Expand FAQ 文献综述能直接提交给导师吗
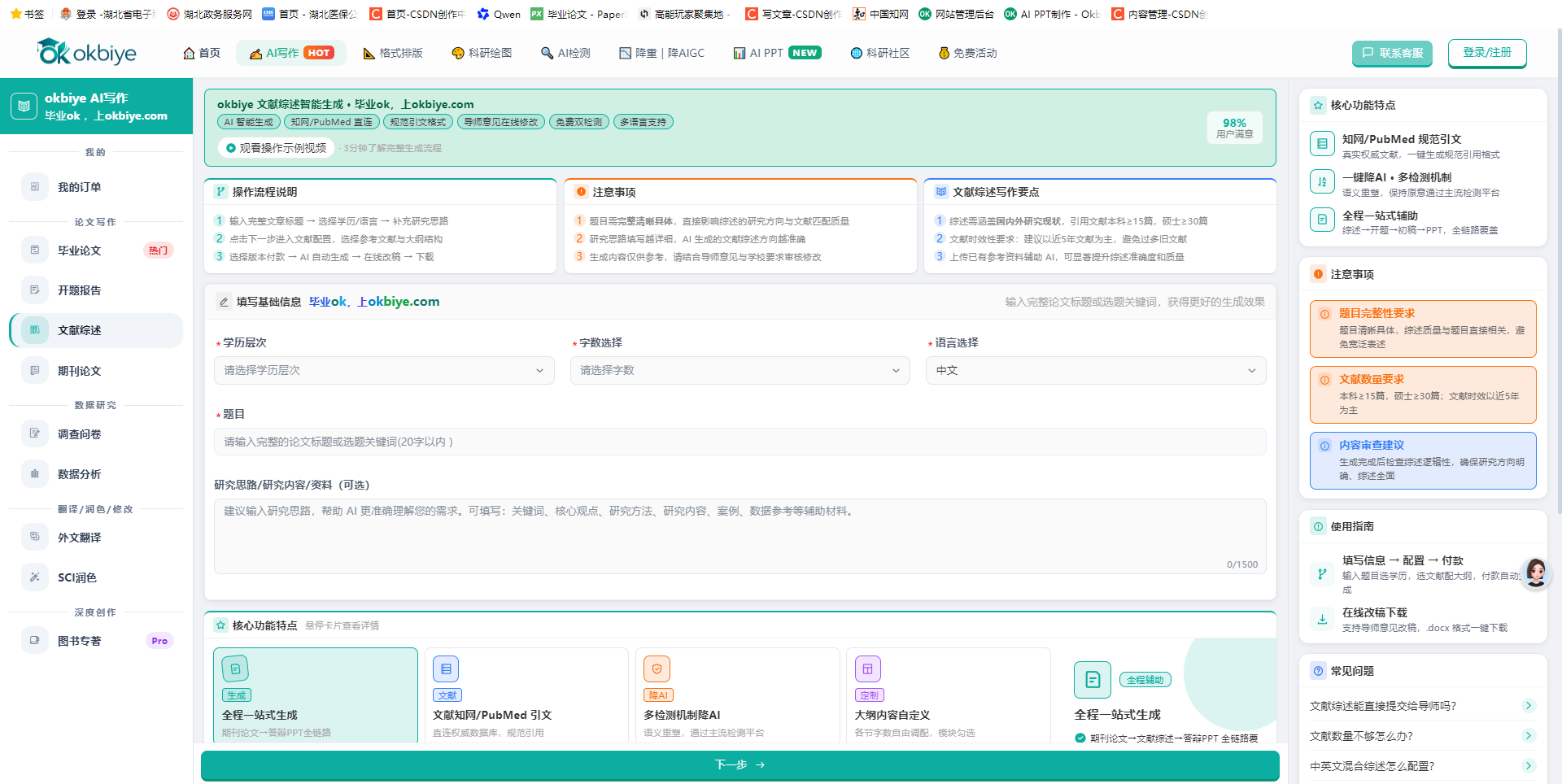 coord(1422,706)
